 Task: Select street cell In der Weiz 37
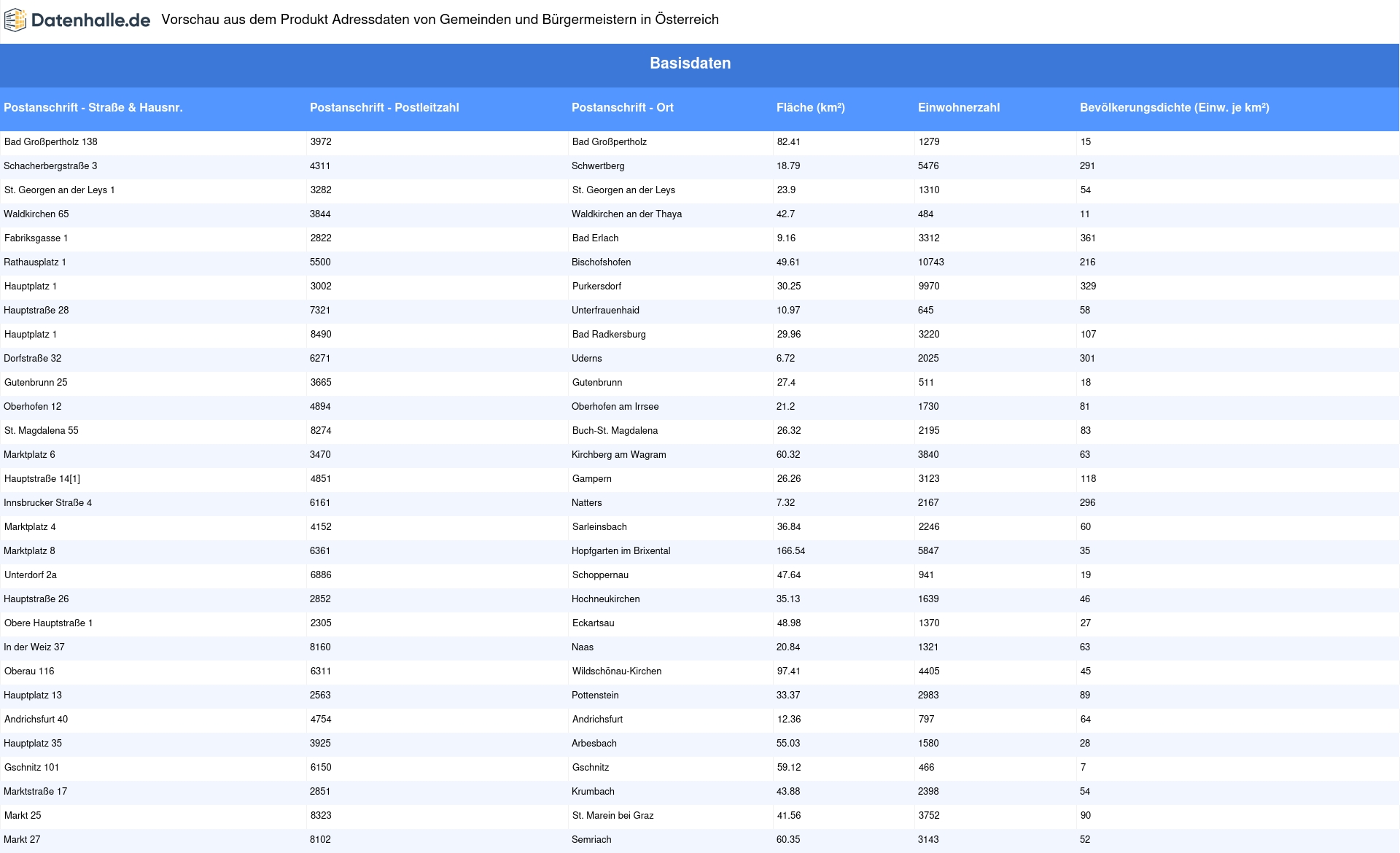coord(34,647)
